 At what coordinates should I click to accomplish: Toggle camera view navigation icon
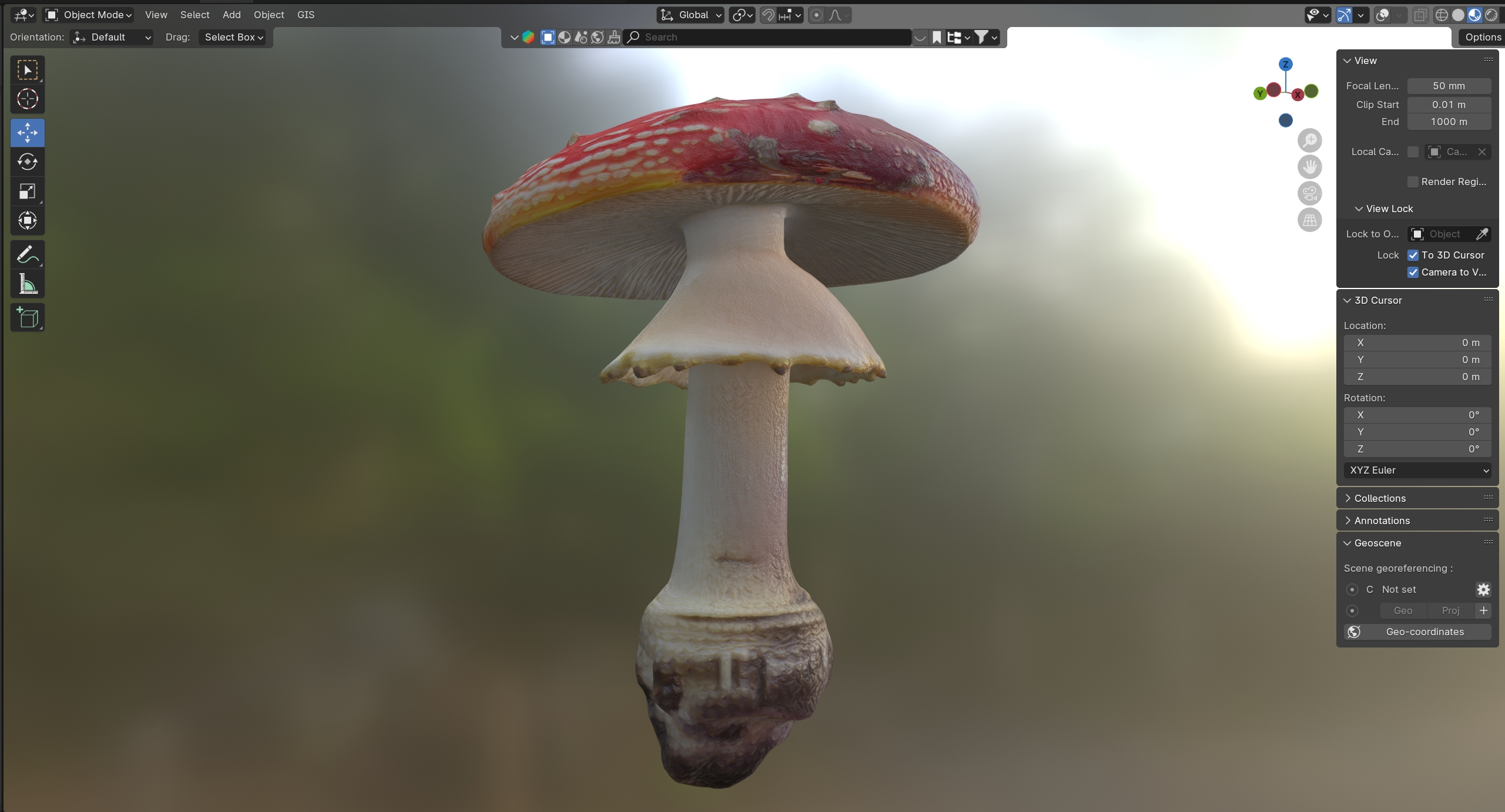[1309, 193]
